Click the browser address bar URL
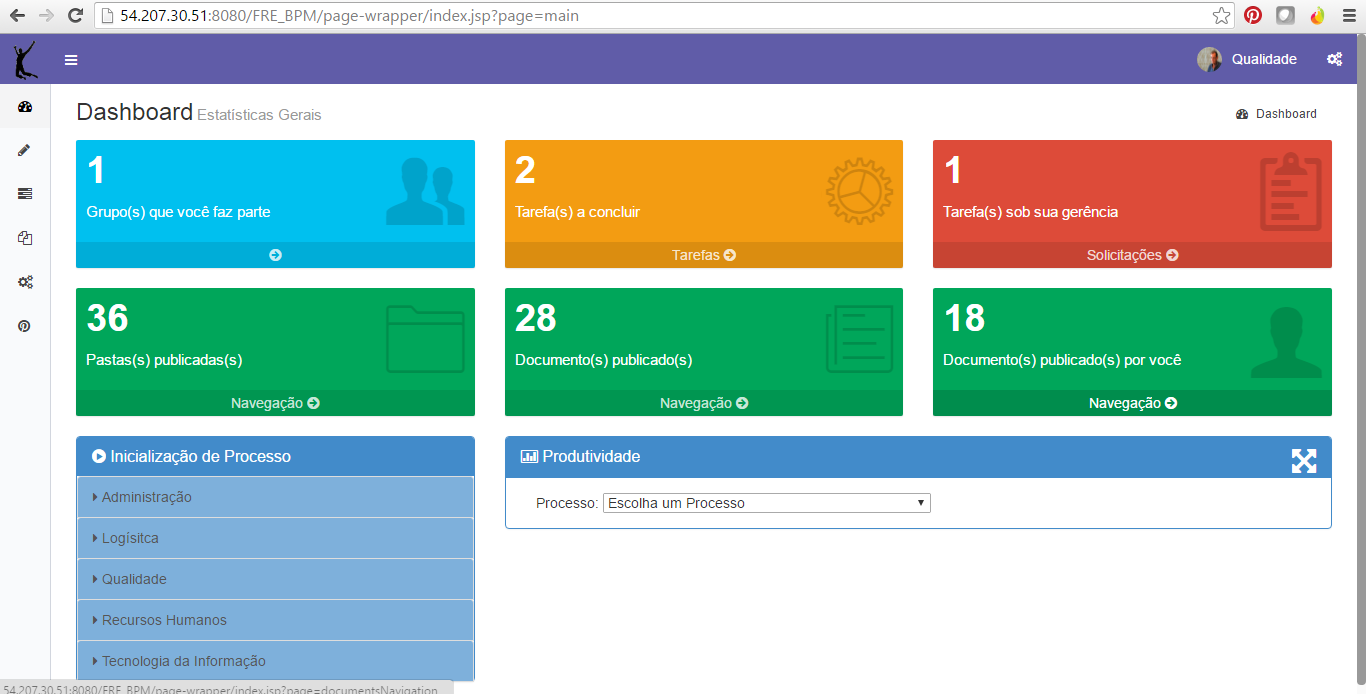This screenshot has height=694, width=1366. (349, 16)
